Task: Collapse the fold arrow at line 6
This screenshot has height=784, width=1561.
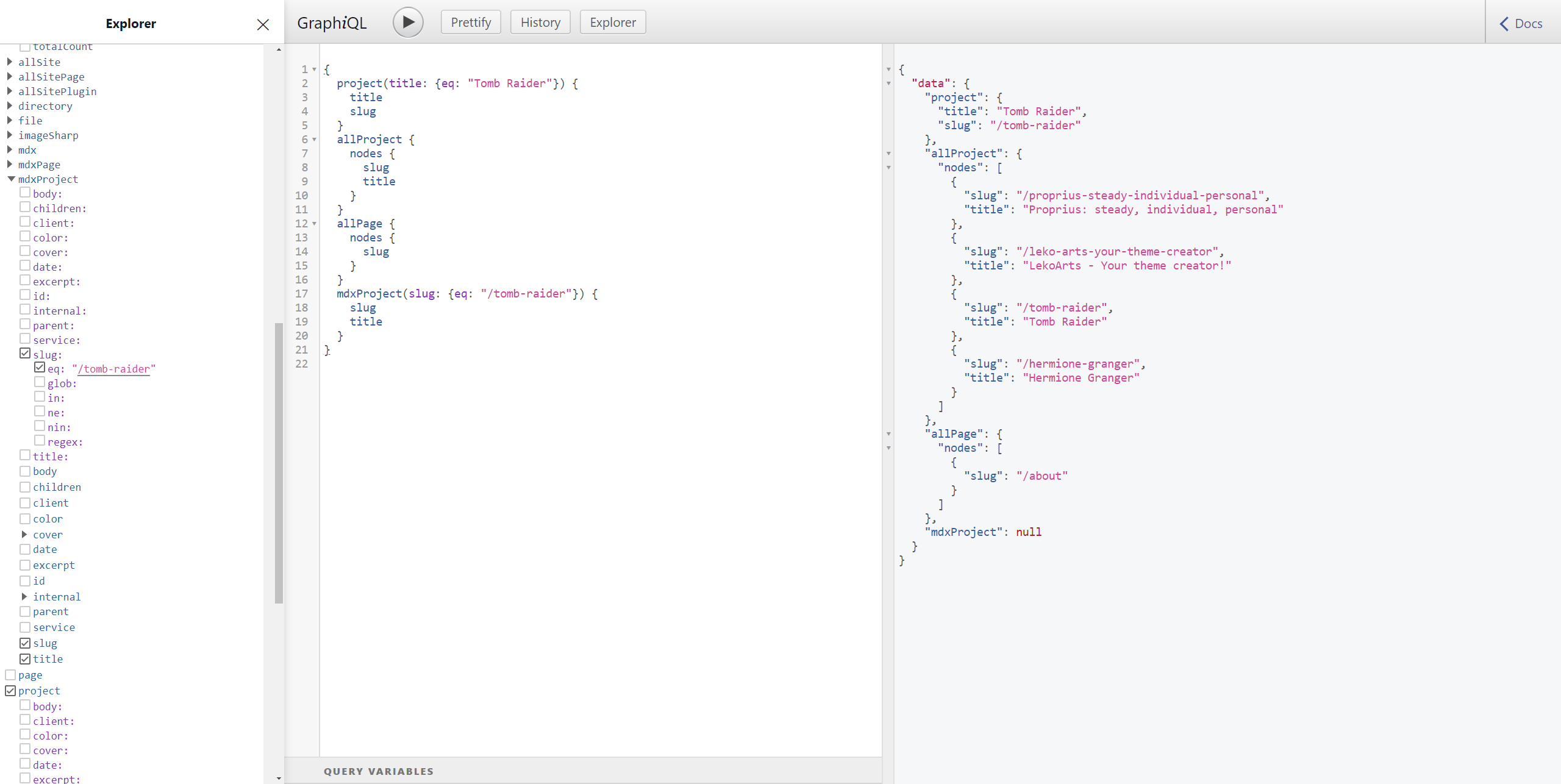Action: click(315, 140)
